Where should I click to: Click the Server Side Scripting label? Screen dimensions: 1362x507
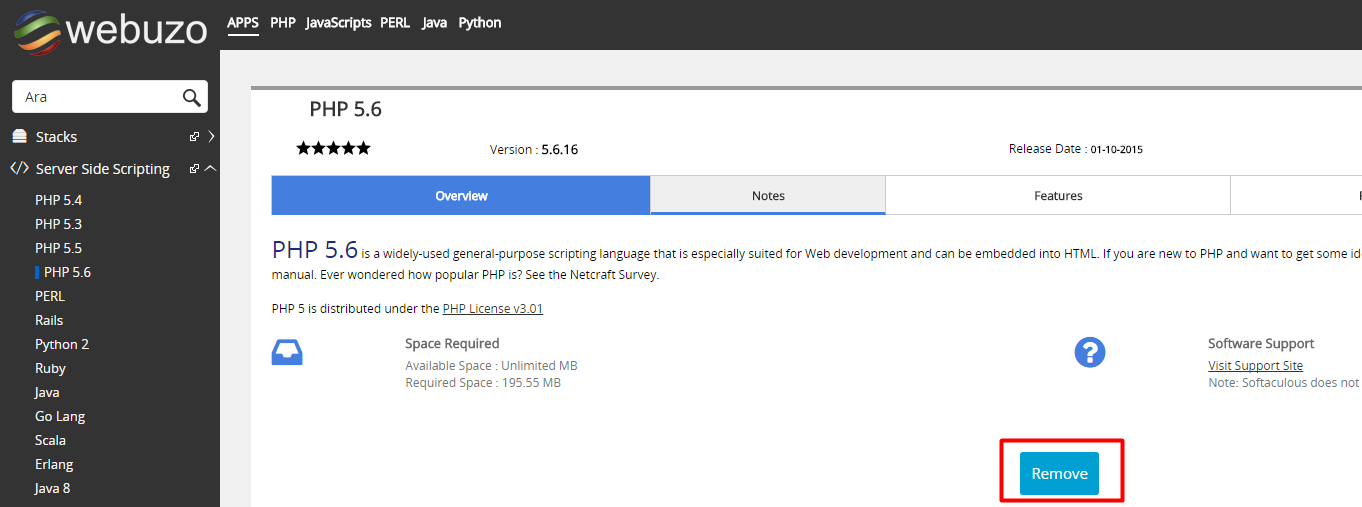(103, 169)
